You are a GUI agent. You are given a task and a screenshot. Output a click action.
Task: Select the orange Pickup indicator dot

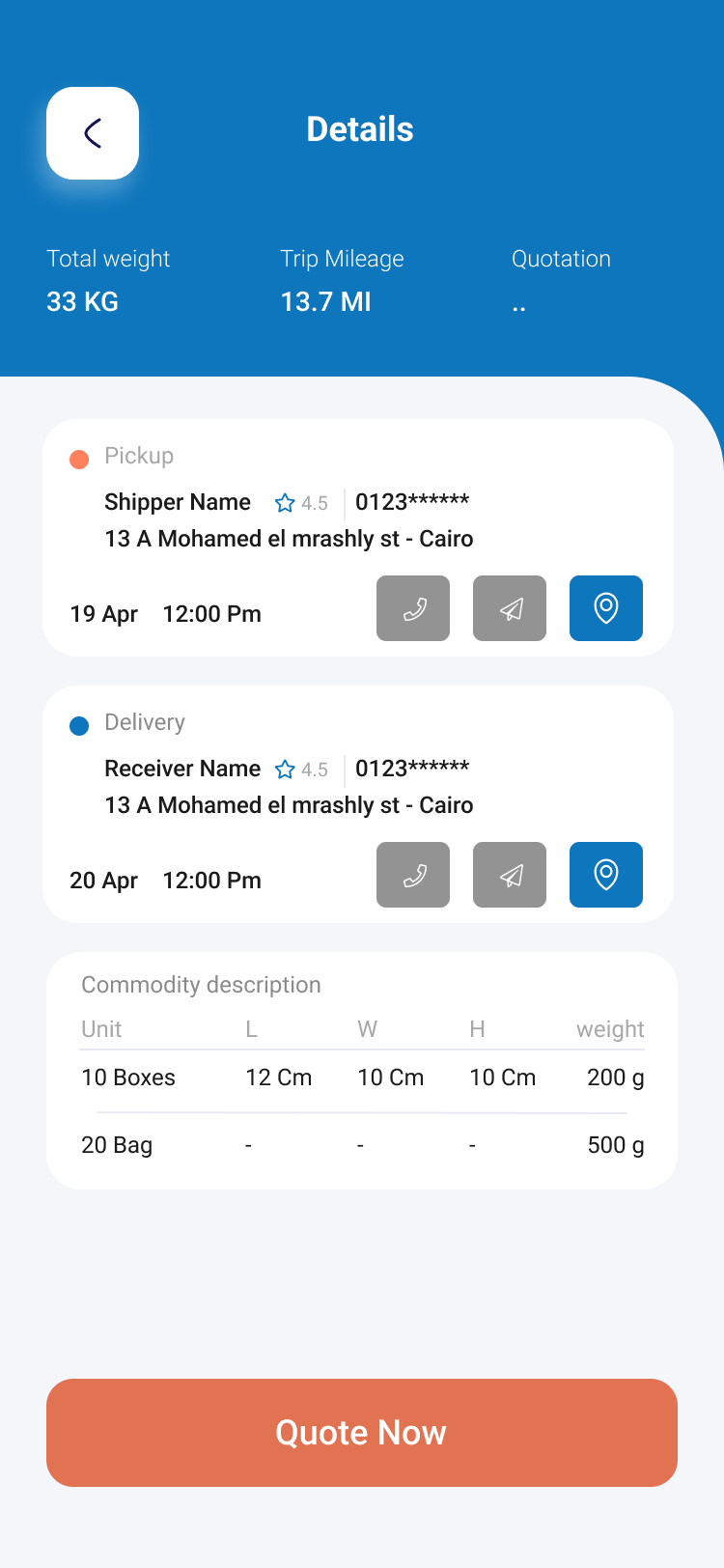click(x=79, y=459)
